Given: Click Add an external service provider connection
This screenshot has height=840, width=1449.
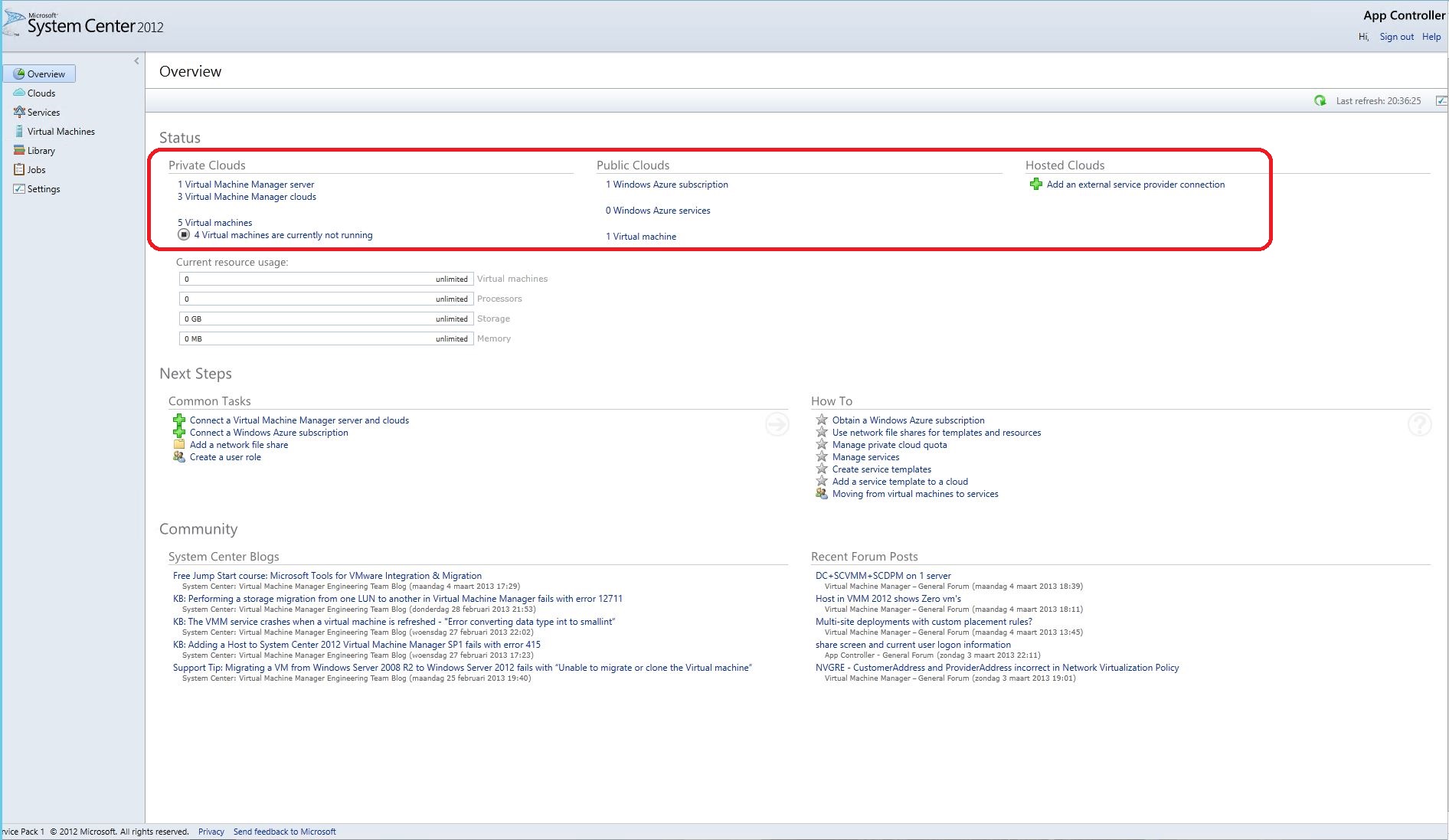Looking at the screenshot, I should click(1136, 184).
